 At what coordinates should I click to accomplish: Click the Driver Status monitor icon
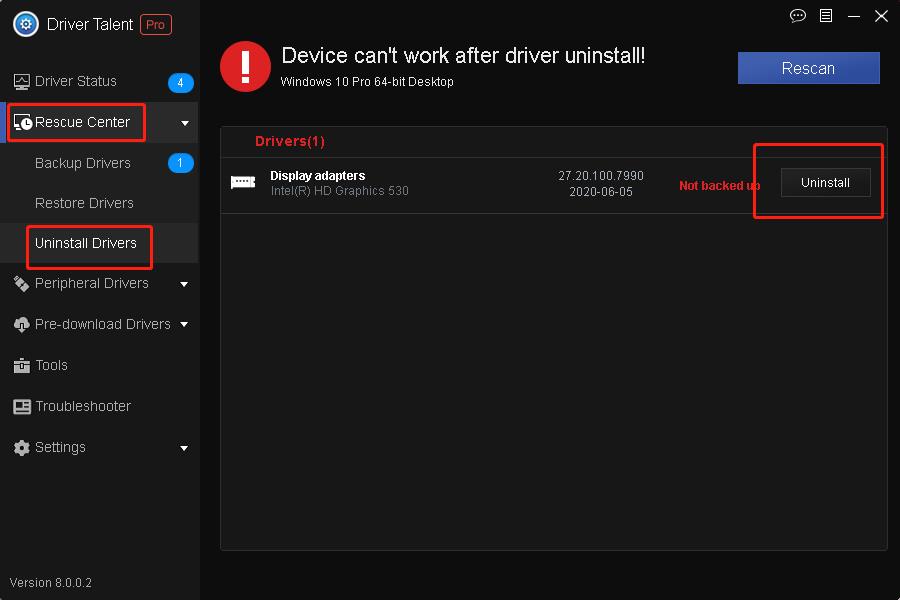click(22, 82)
